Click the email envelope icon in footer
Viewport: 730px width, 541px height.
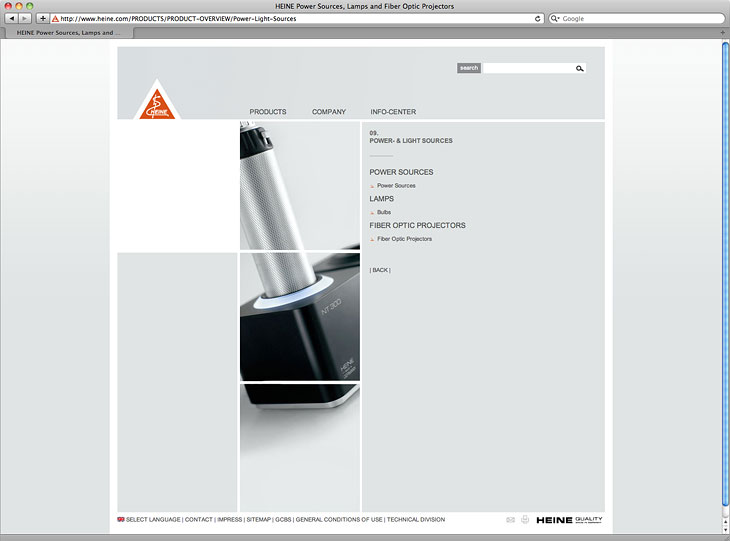[x=510, y=520]
